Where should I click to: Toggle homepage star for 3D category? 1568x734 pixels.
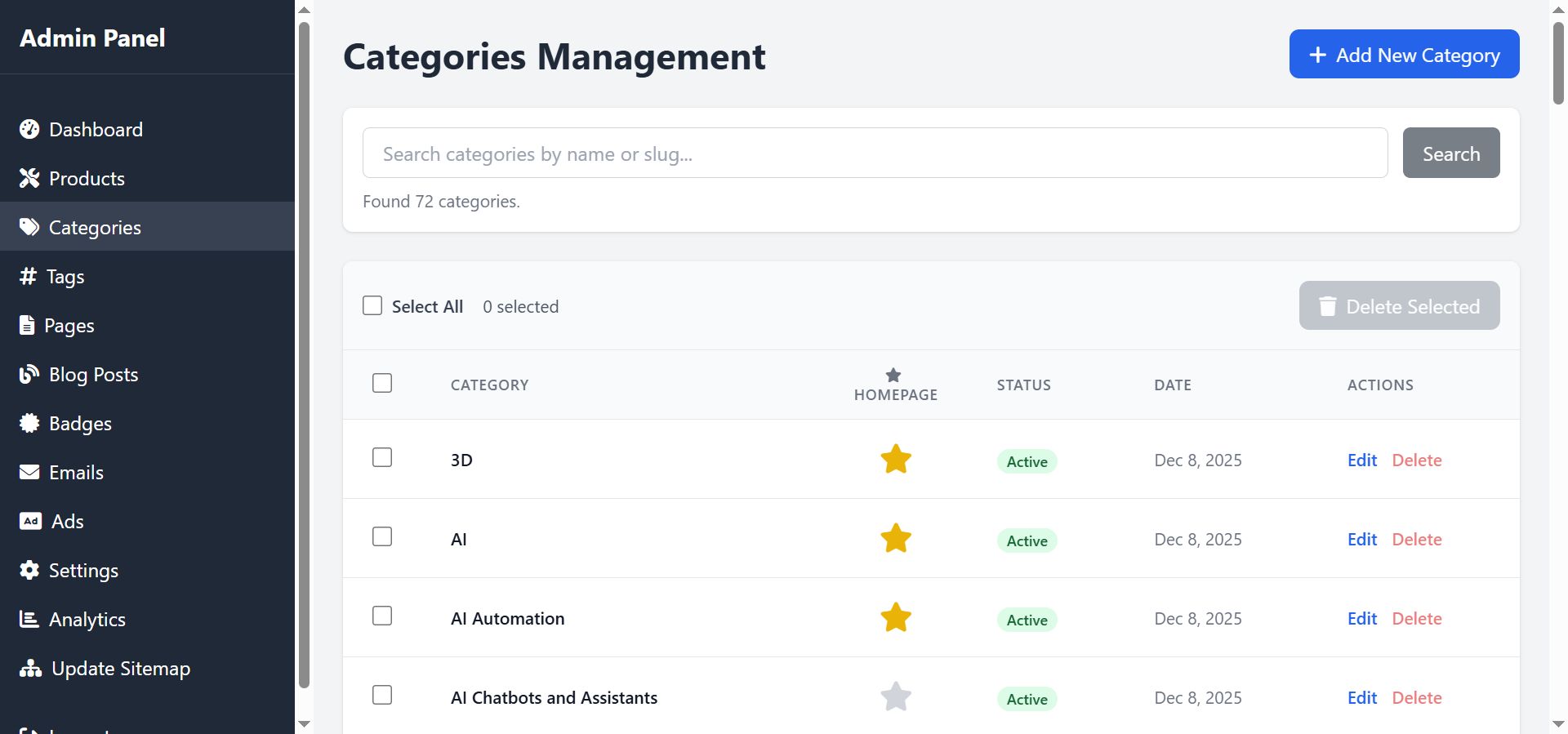[895, 459]
